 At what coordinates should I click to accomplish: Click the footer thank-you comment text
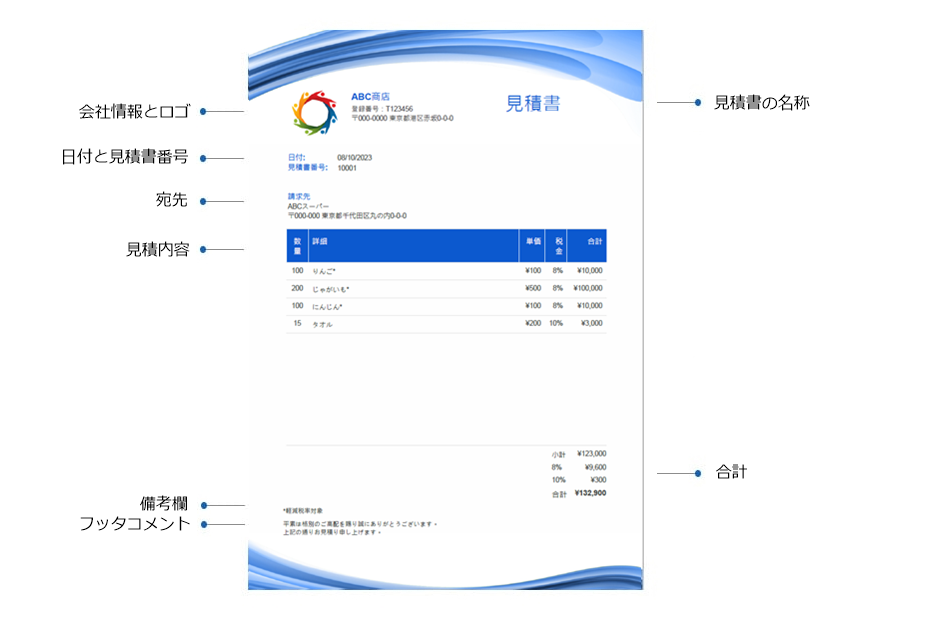pos(360,525)
